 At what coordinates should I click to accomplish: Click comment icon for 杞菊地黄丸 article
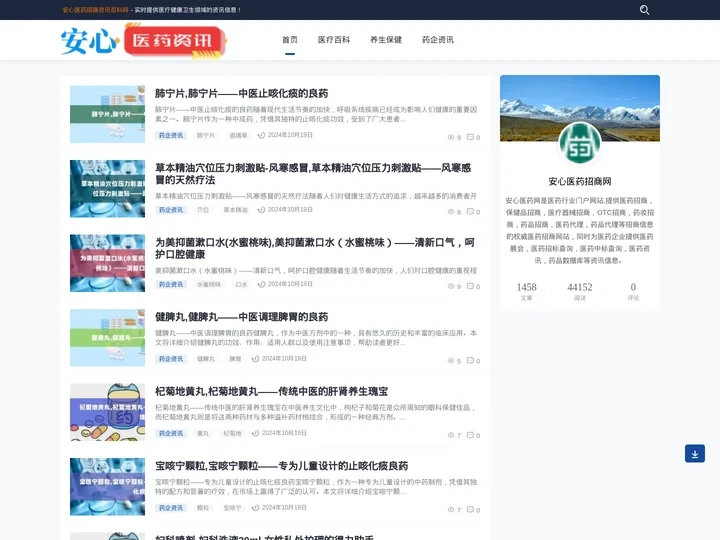click(x=470, y=434)
